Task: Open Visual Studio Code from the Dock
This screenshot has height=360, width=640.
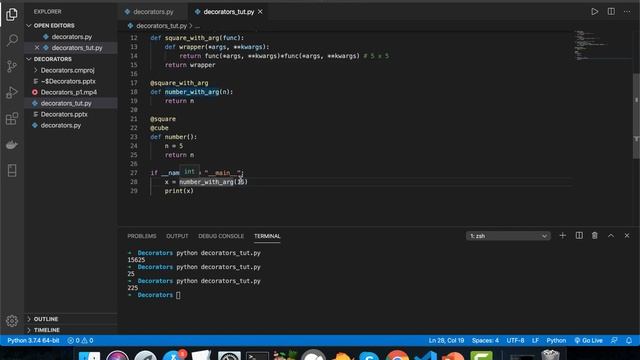Action: [425, 356]
